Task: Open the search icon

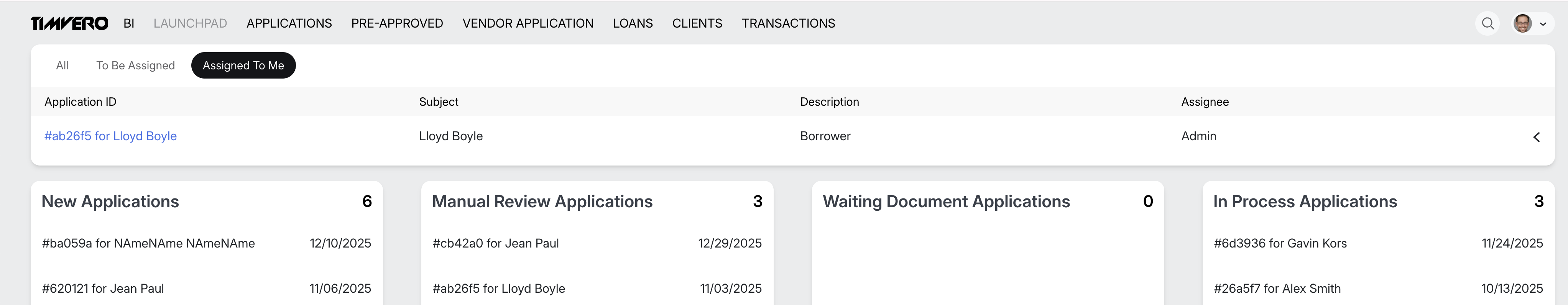Action: pyautogui.click(x=1487, y=23)
